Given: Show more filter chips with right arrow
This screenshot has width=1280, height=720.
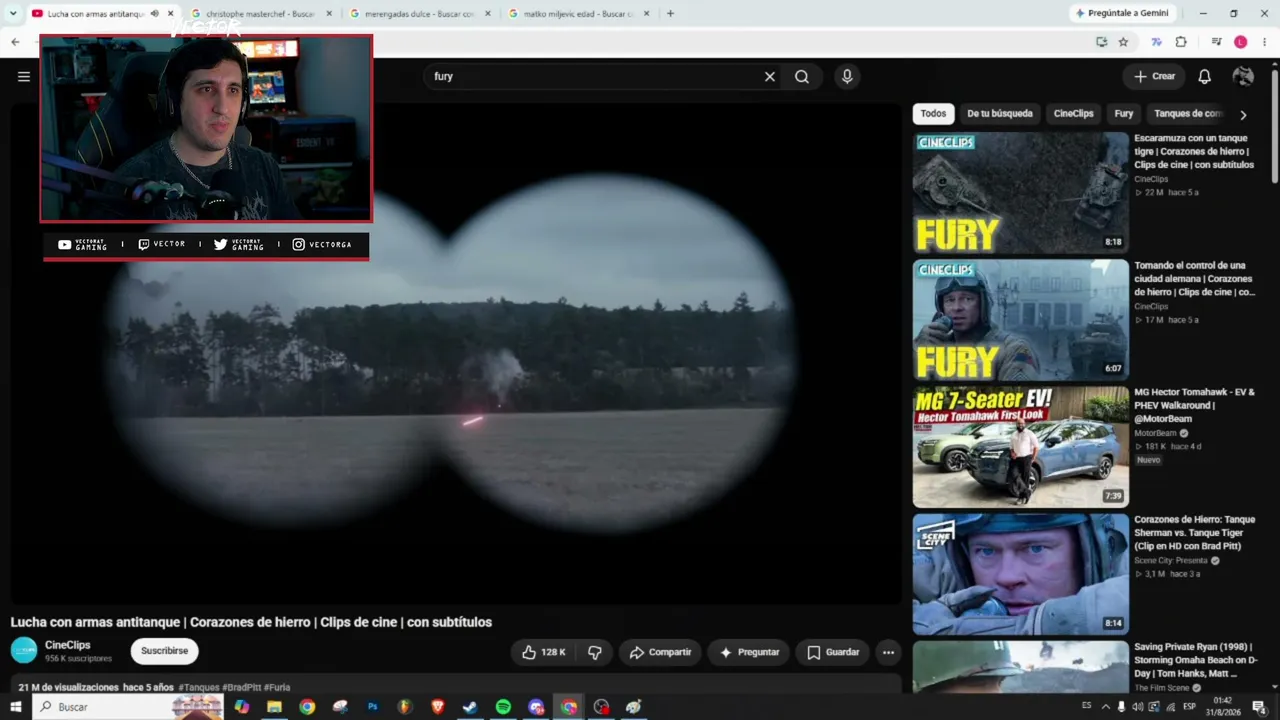Looking at the screenshot, I should pos(1243,114).
